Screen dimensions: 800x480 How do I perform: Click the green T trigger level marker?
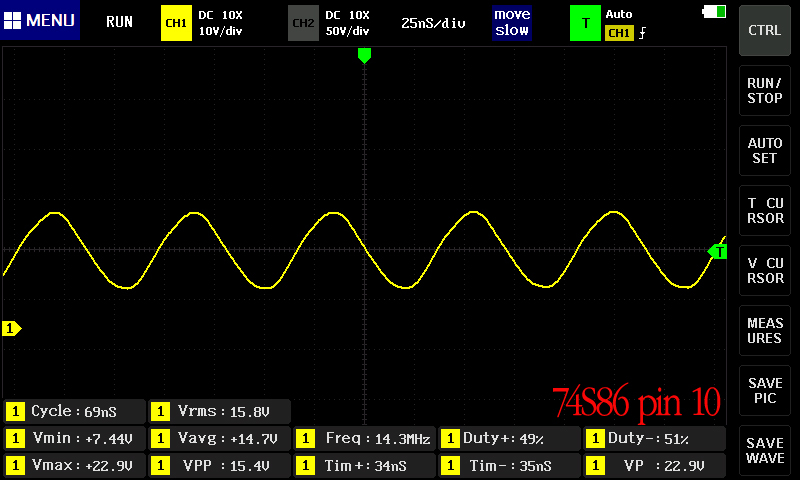coord(717,251)
